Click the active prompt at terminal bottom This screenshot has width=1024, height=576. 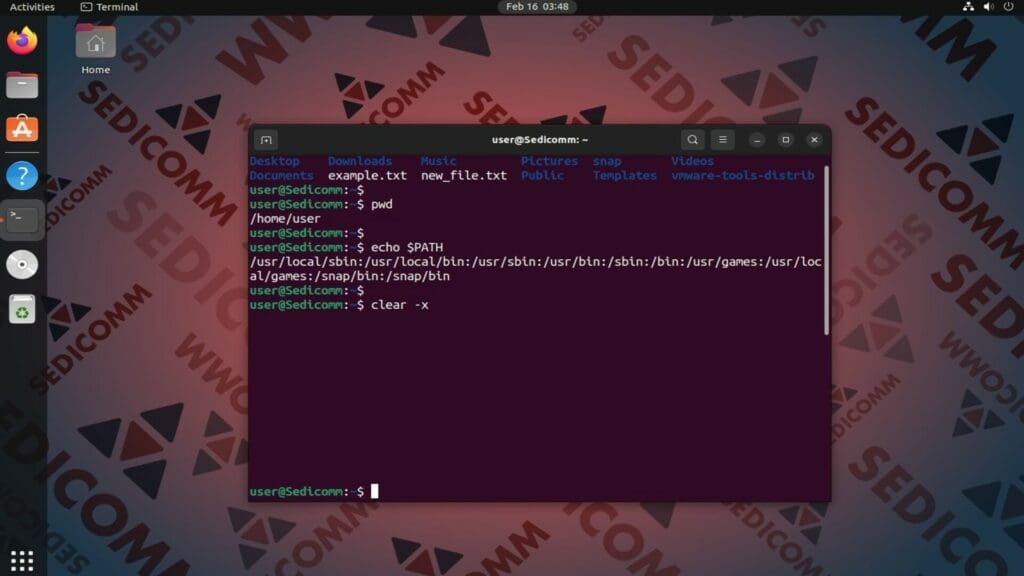(313, 491)
